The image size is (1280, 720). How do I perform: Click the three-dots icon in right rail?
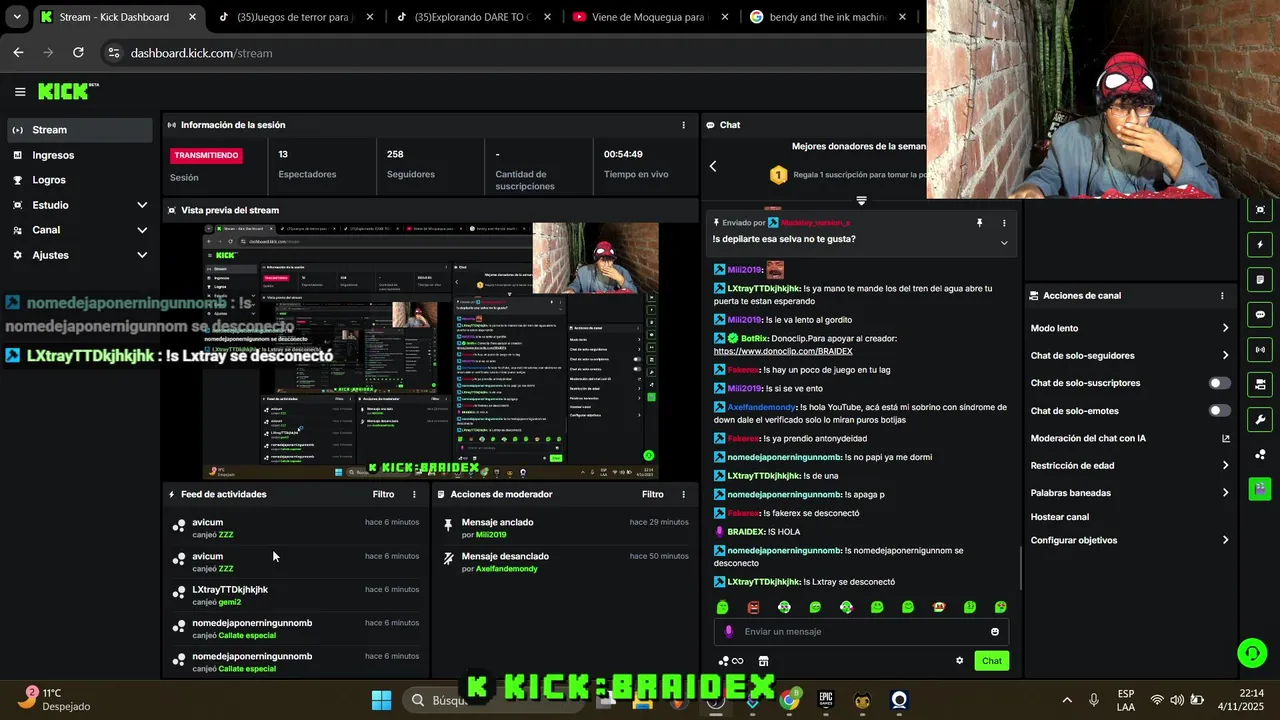(x=1260, y=455)
